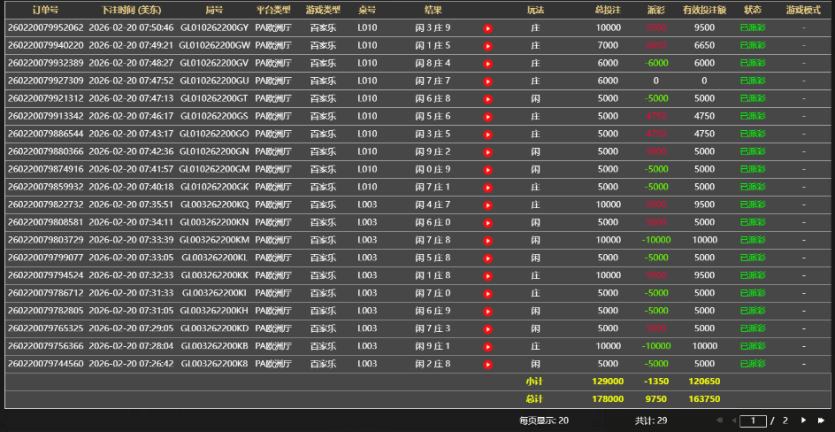This screenshot has height=432, width=835.
Task: Play replay for round GL010262200GW
Action: (x=488, y=46)
